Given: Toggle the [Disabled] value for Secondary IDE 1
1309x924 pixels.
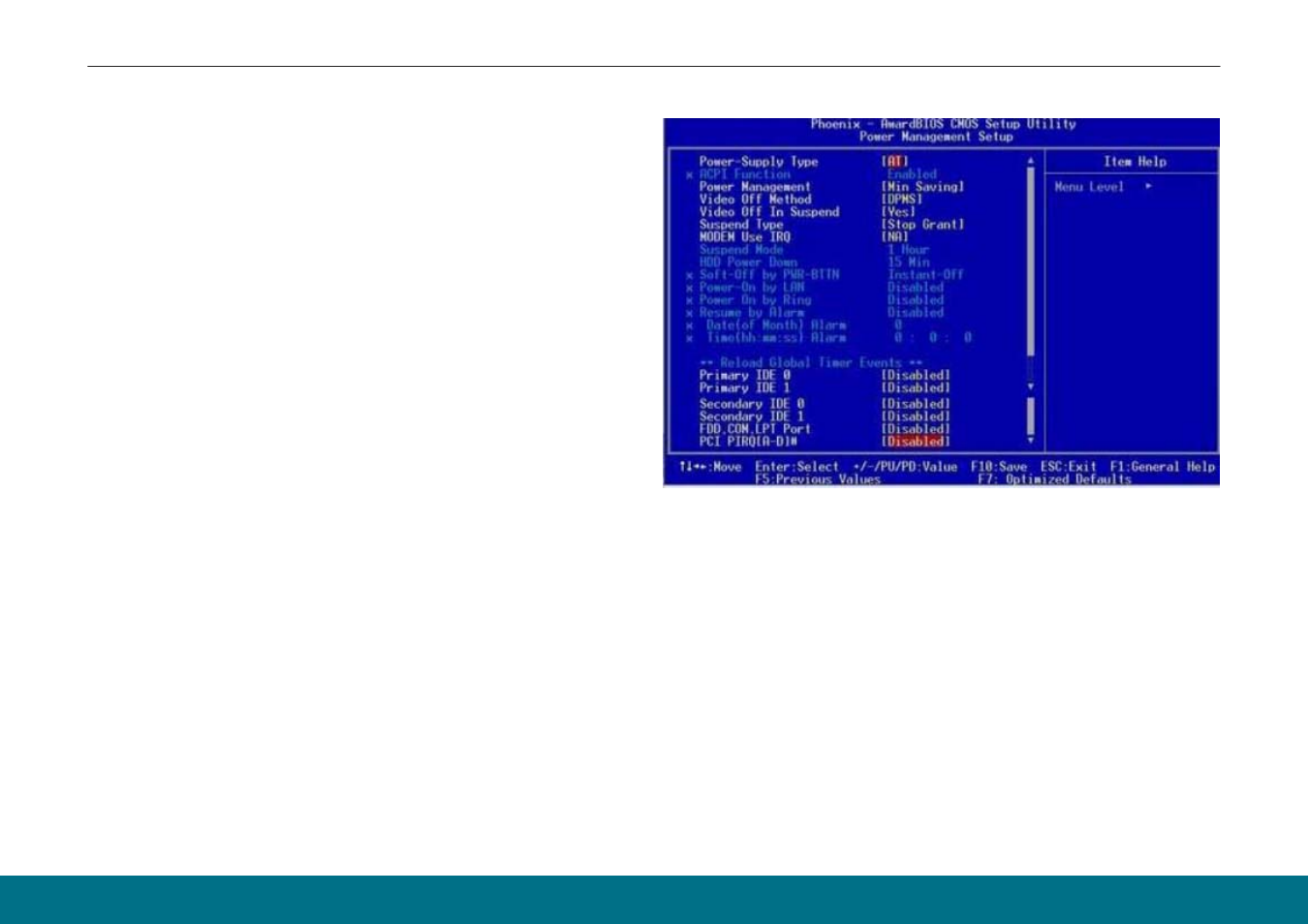Looking at the screenshot, I should pyautogui.click(x=916, y=416).
